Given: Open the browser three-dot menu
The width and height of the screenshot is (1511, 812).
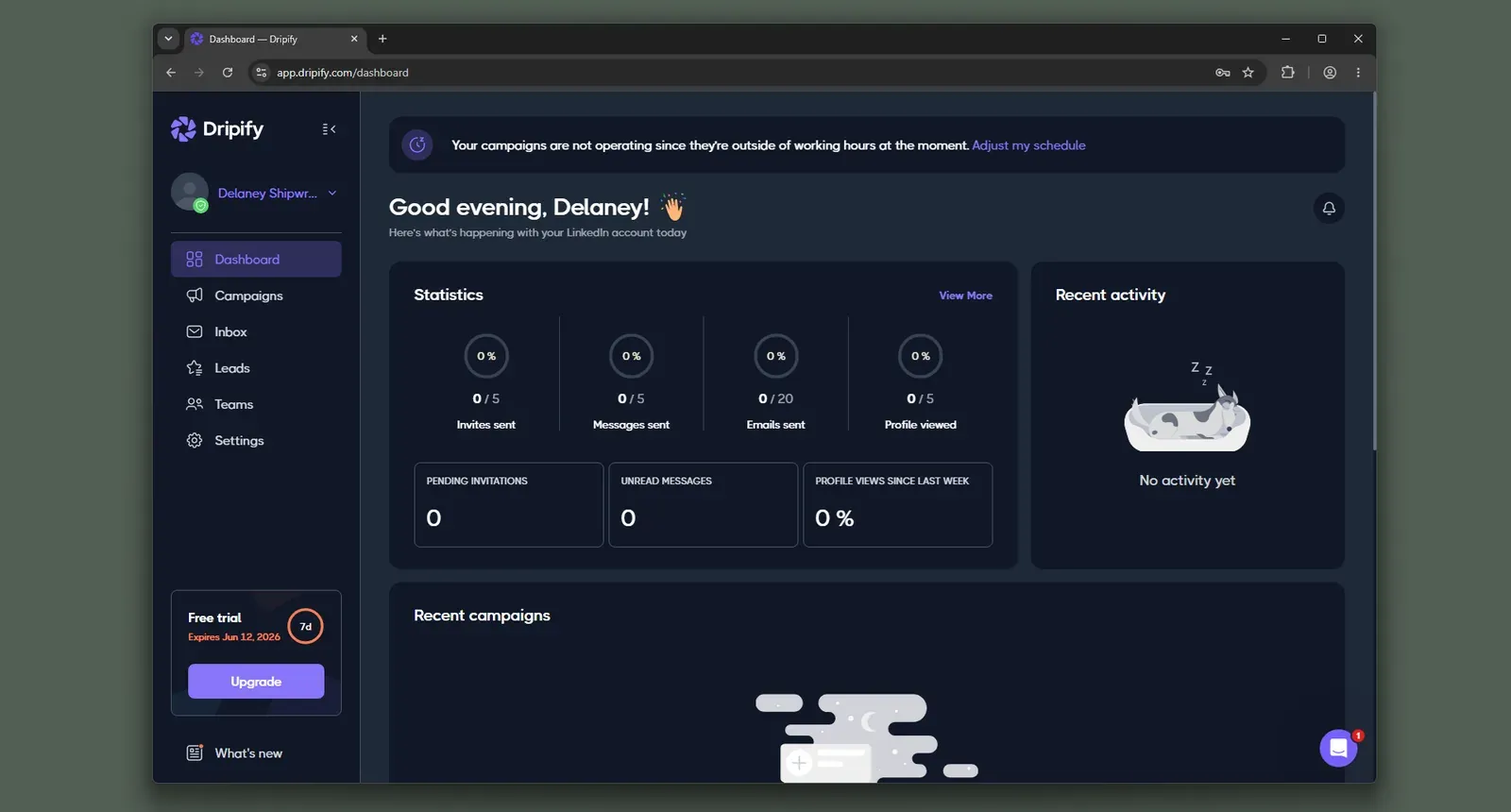Looking at the screenshot, I should pos(1358,73).
